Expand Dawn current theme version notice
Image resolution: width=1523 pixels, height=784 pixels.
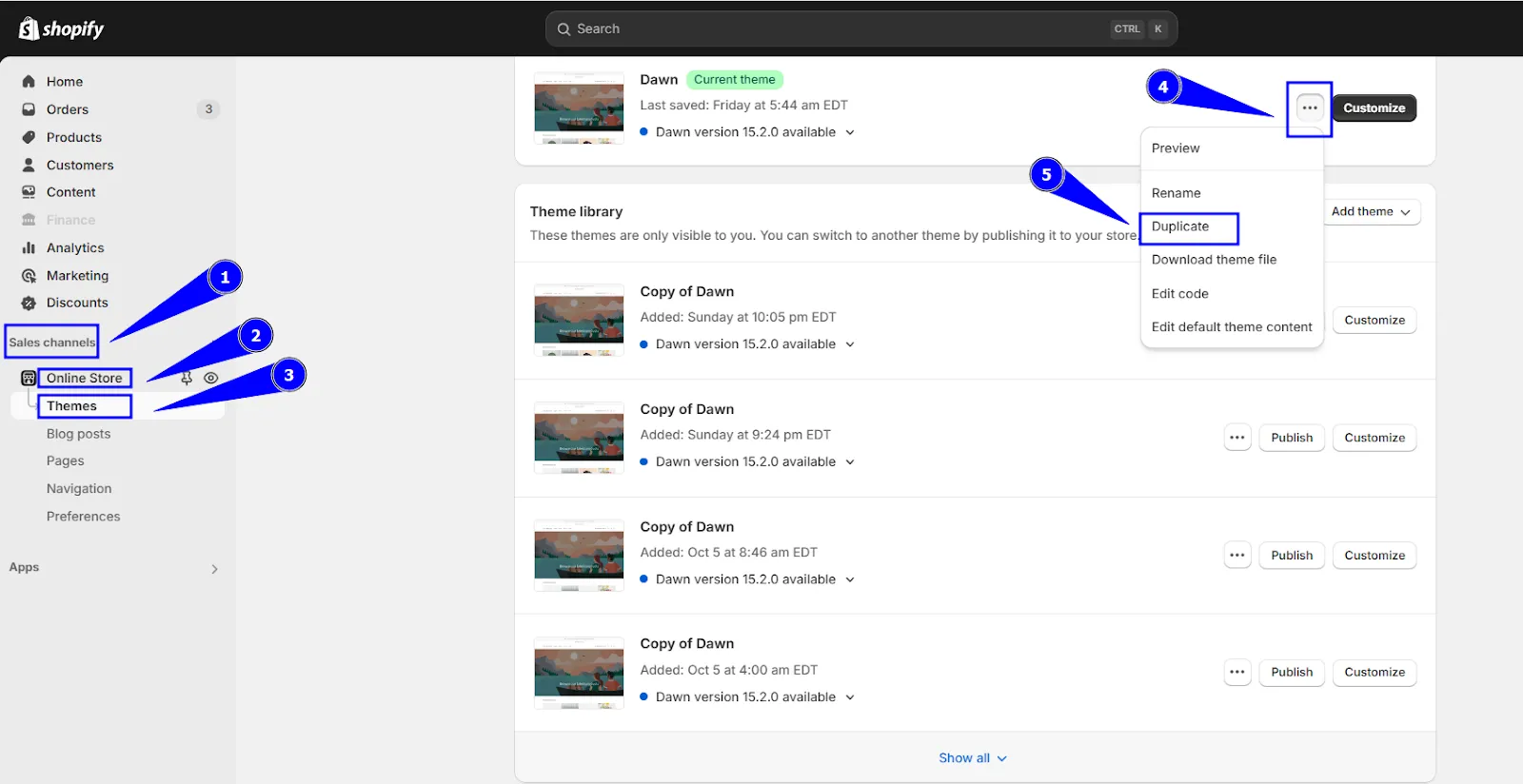coord(850,132)
